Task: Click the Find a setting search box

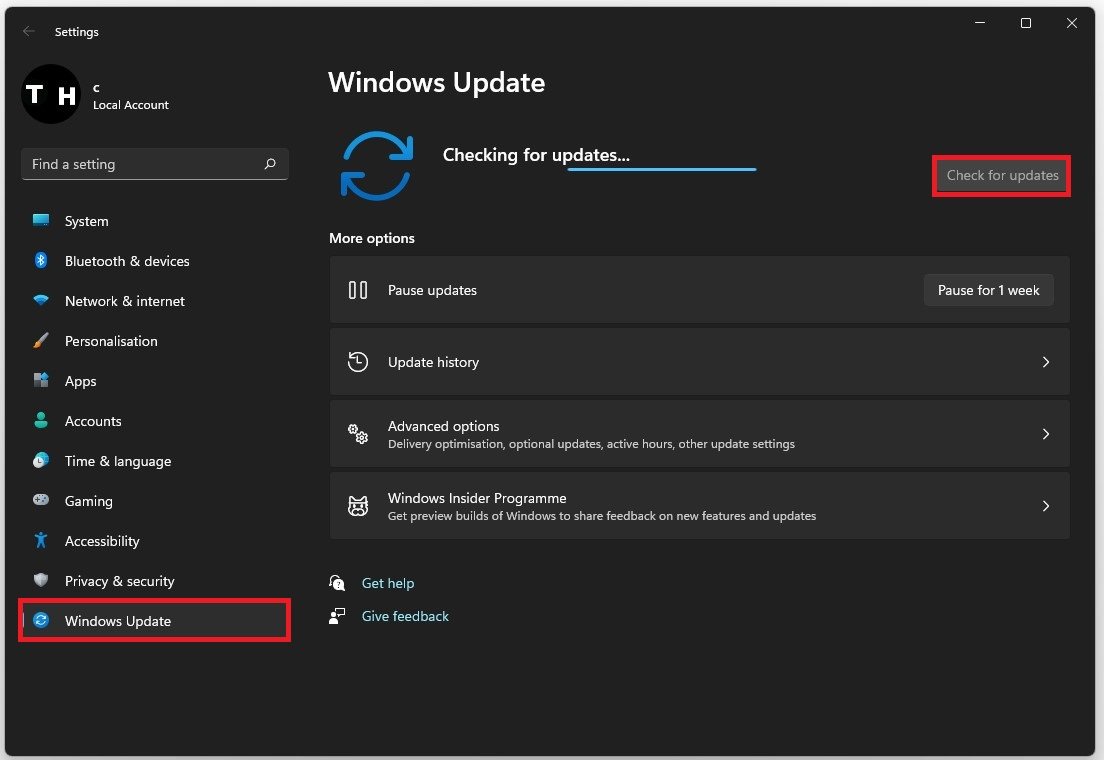Action: tap(155, 164)
